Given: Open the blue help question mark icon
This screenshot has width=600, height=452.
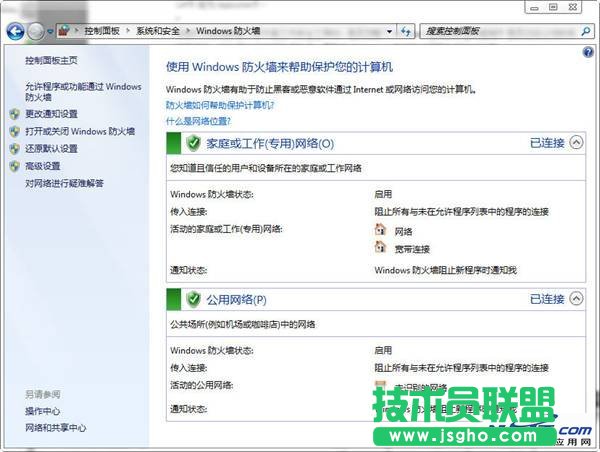Looking at the screenshot, I should pyautogui.click(x=588, y=52).
